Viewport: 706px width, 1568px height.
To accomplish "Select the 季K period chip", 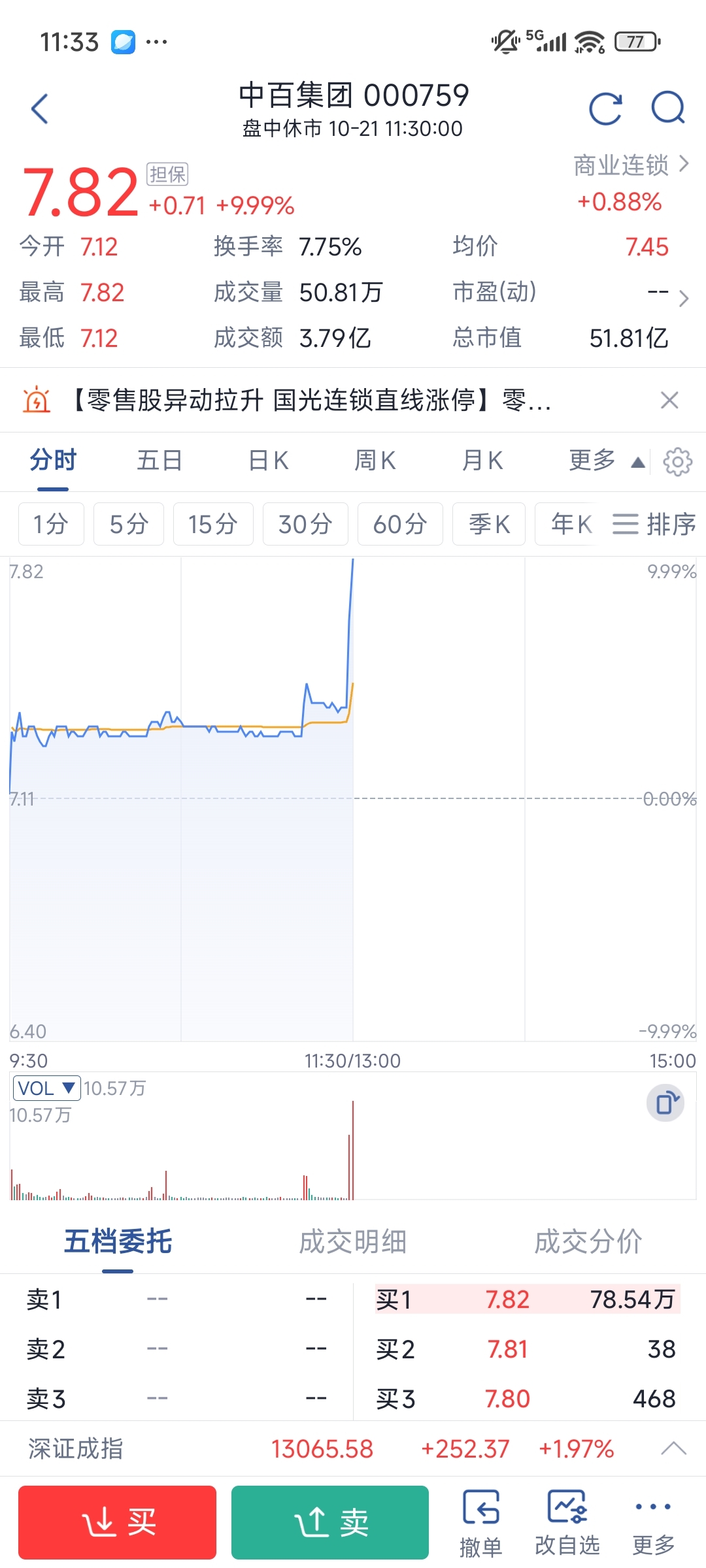I will tap(489, 524).
